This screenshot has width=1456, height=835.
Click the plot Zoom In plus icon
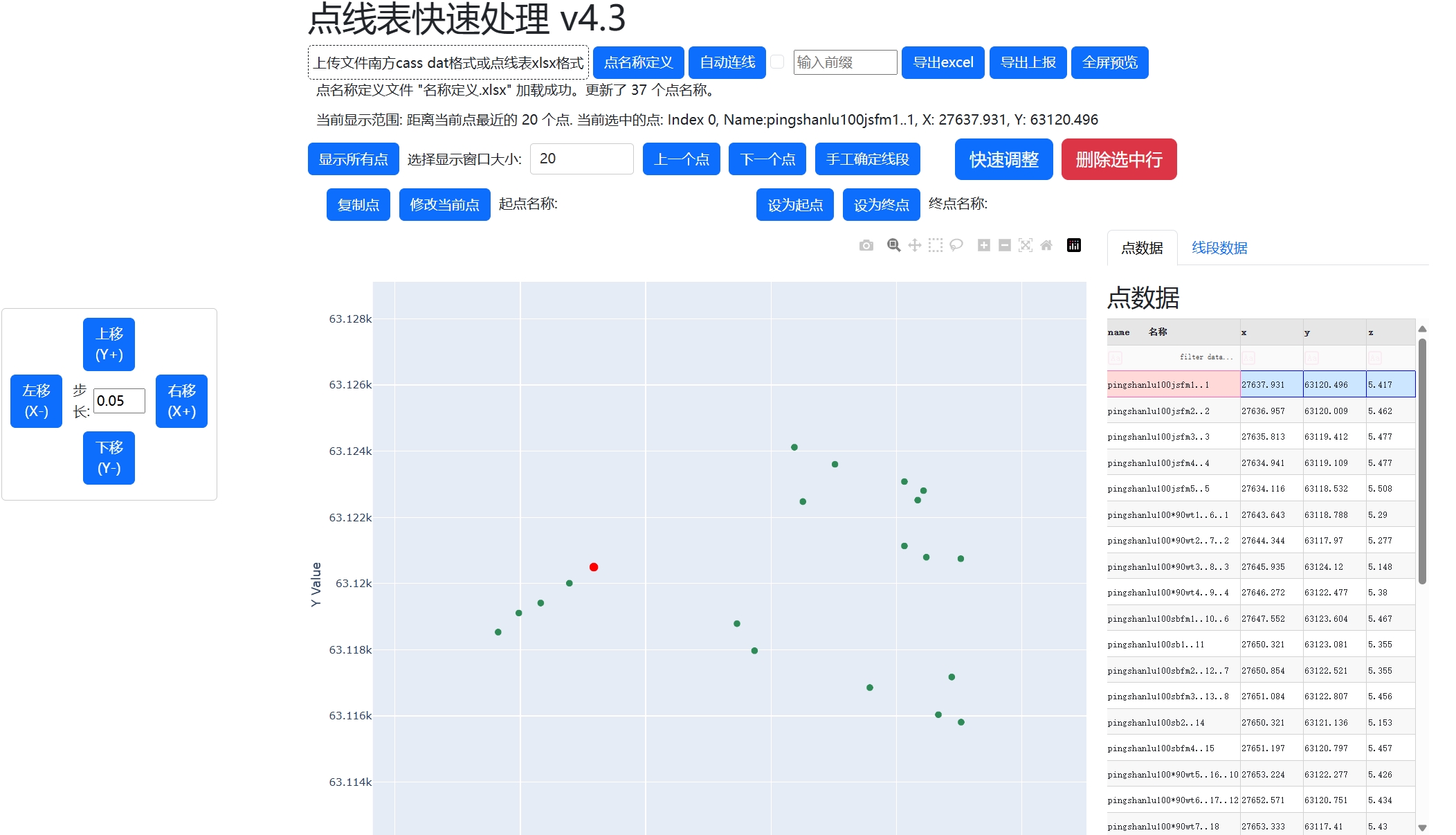click(983, 245)
